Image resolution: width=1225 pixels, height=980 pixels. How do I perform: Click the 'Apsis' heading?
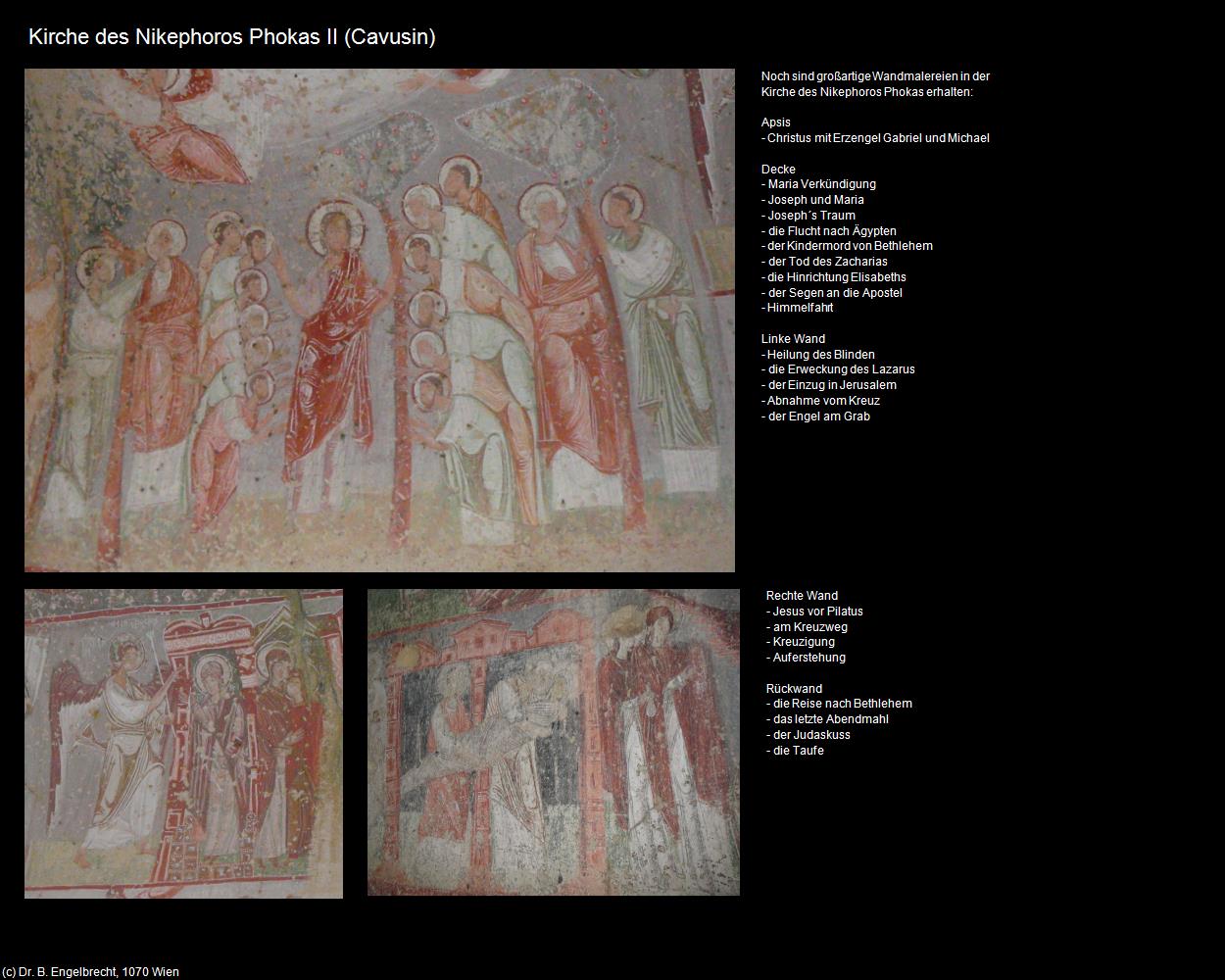coord(776,122)
